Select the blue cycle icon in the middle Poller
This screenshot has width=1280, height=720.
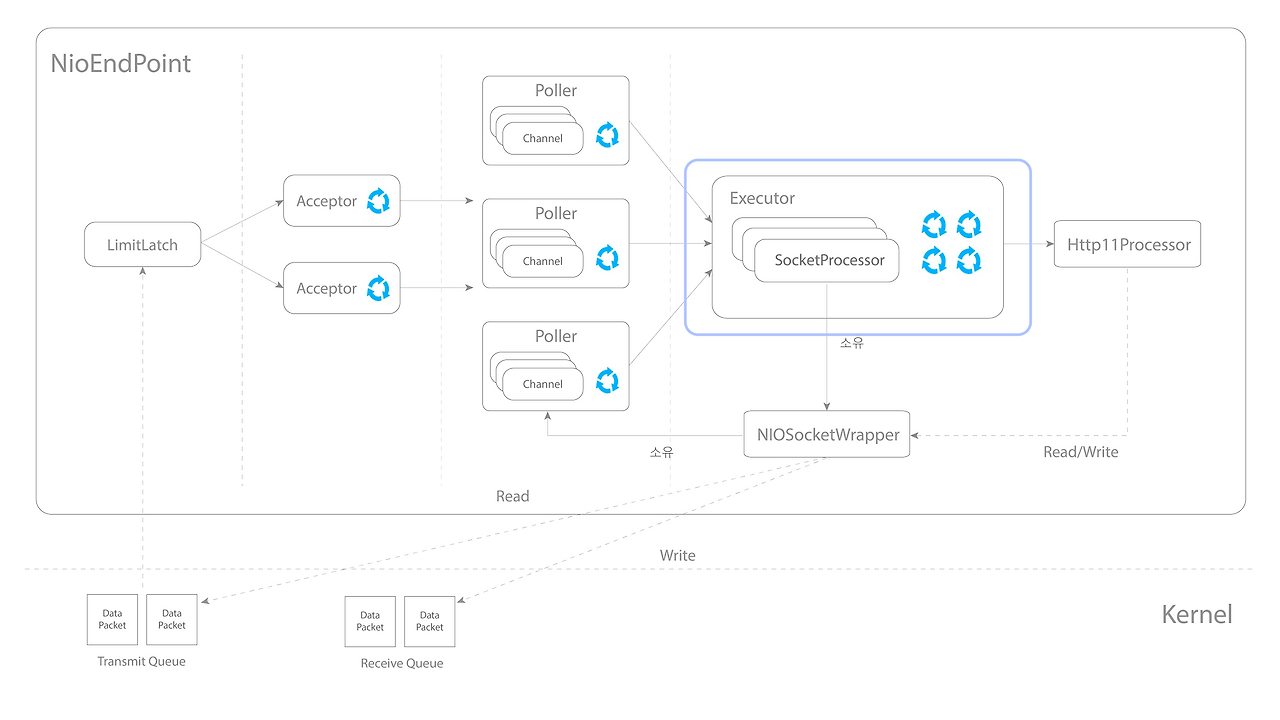[x=607, y=258]
